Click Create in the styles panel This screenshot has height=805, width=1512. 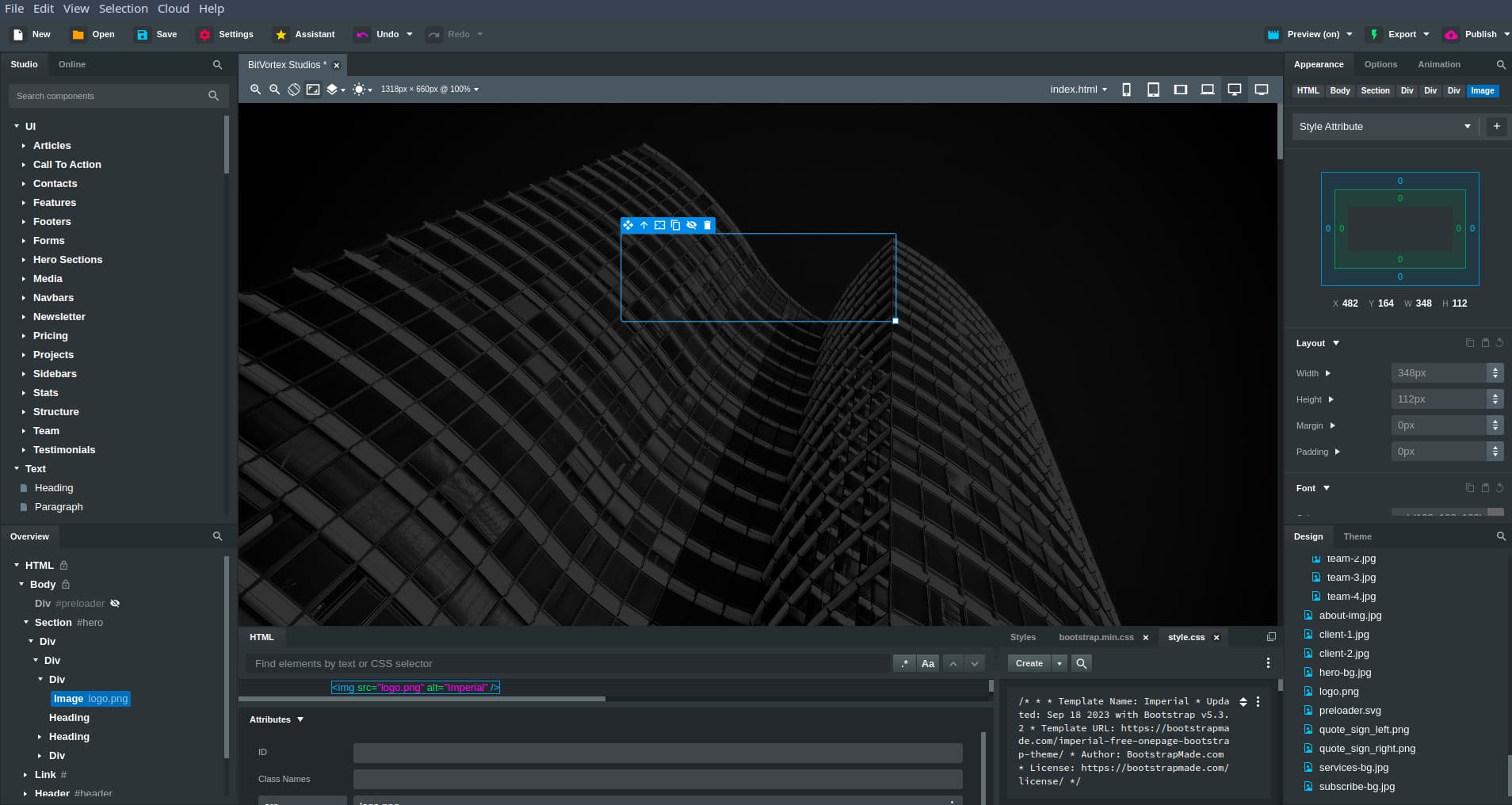point(1029,663)
